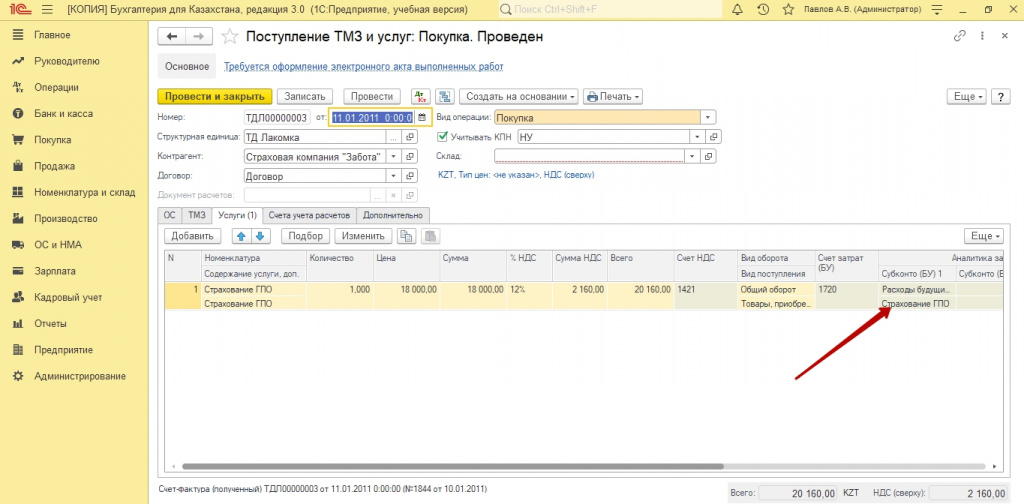
Task: Open the Руководителю section
Action: coord(67,61)
